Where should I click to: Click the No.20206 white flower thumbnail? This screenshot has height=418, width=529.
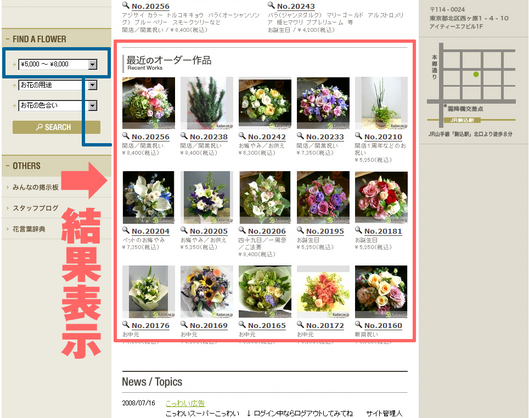(x=265, y=197)
